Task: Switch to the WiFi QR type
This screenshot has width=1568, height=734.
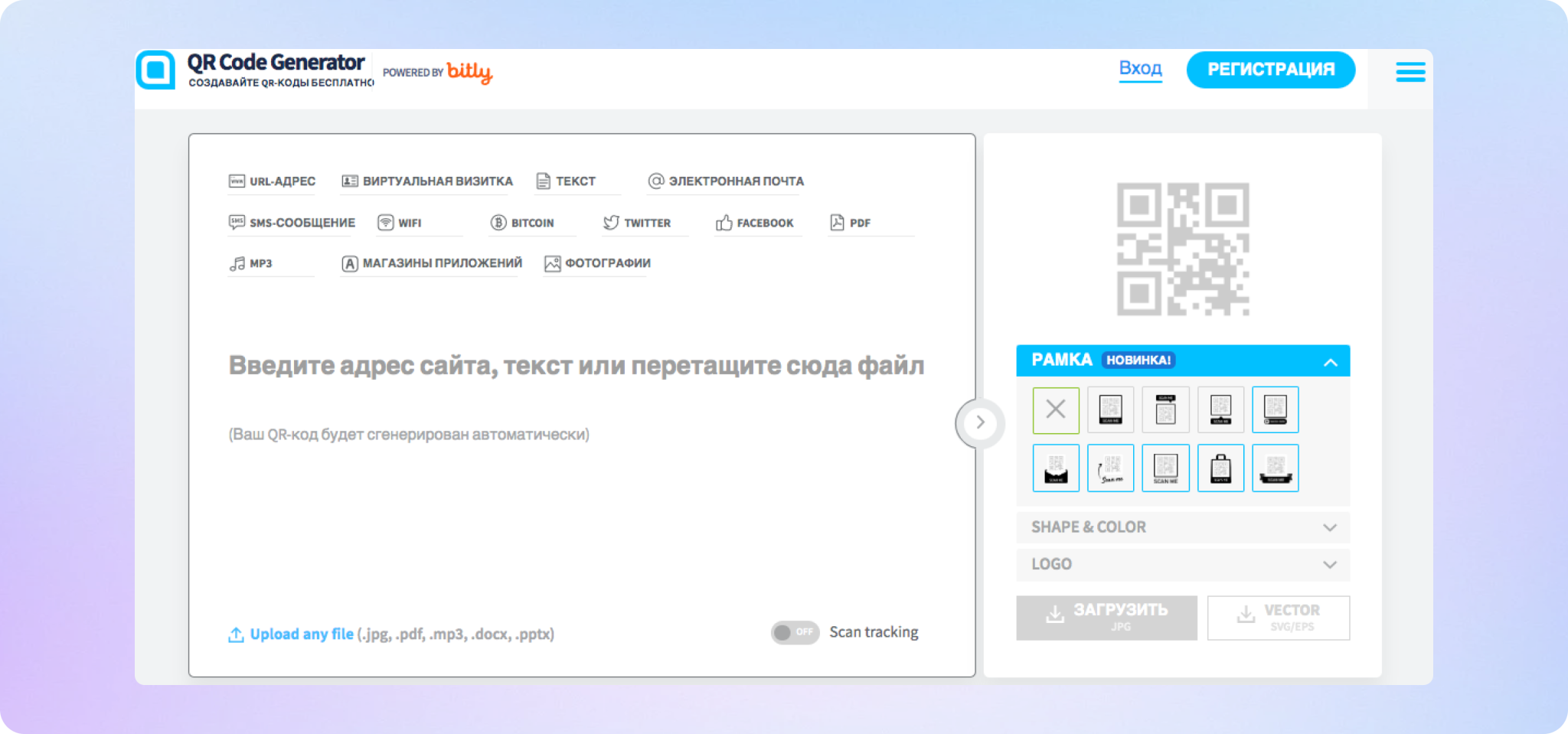Action: (x=400, y=223)
